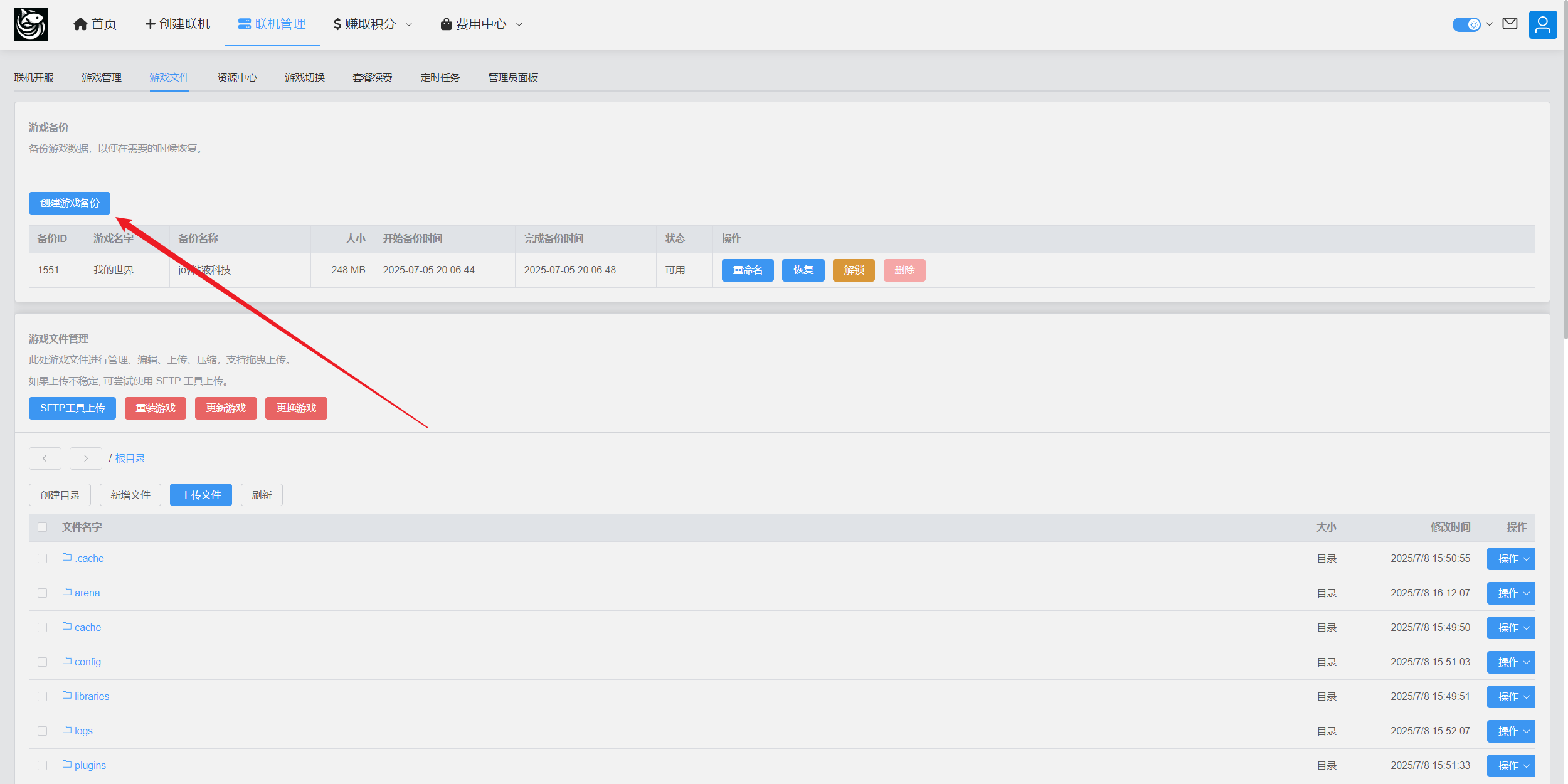Open the mail envelope icon
The image size is (1568, 784).
[x=1510, y=24]
